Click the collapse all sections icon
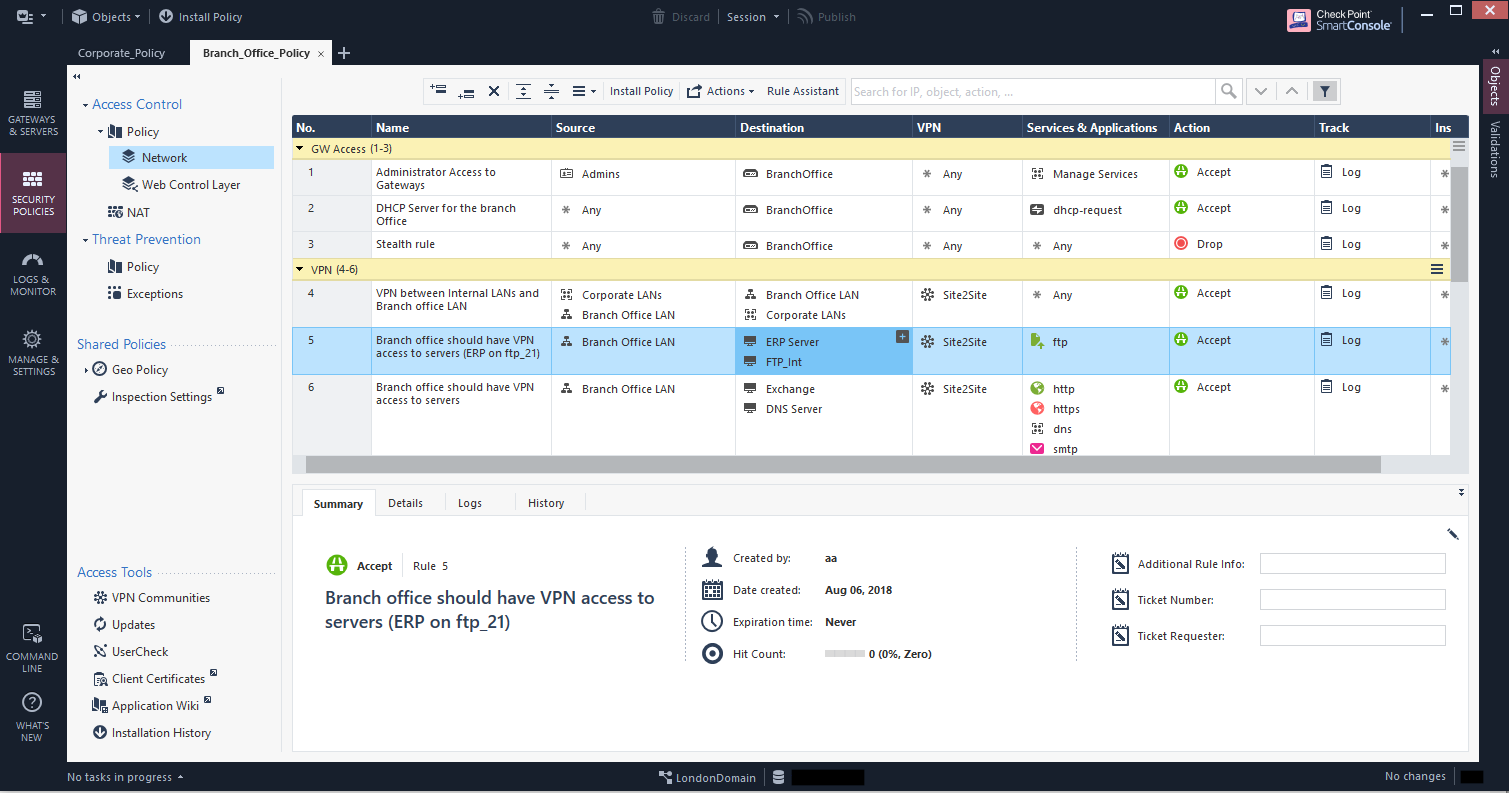1509x793 pixels. tap(551, 91)
